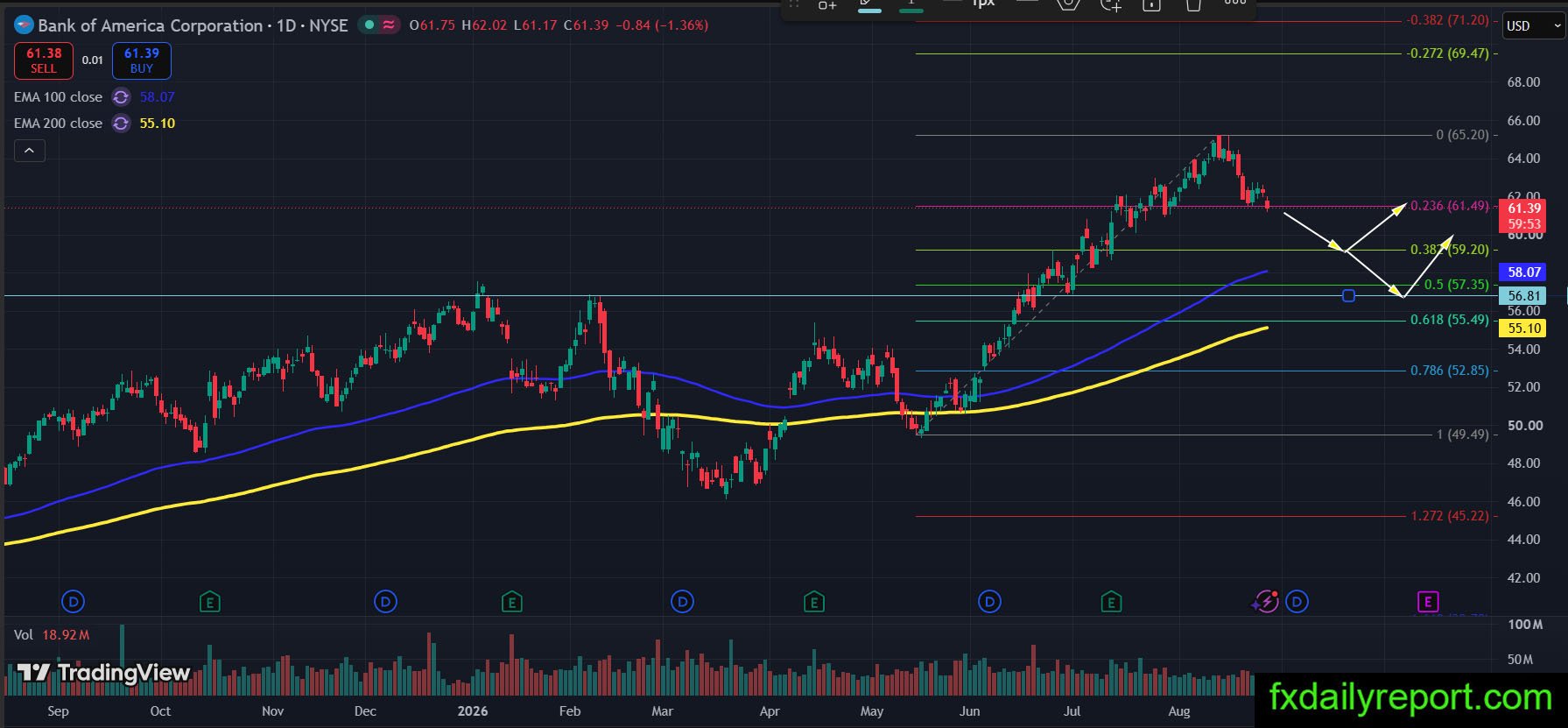Screen dimensions: 1568x728
Task: Open the drawing templates icon
Action: coord(827,4)
